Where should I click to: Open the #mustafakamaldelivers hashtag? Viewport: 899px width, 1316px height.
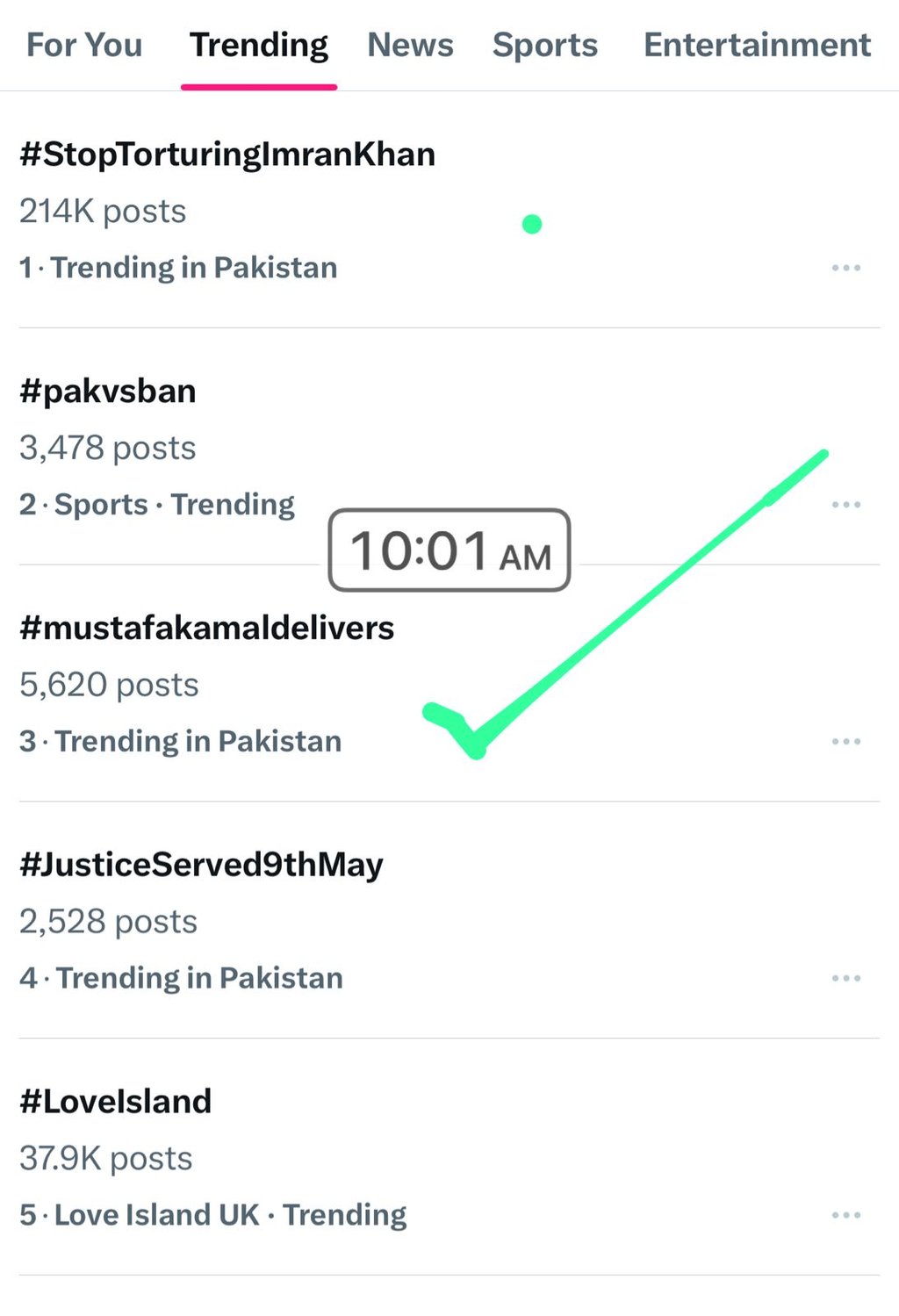208,627
